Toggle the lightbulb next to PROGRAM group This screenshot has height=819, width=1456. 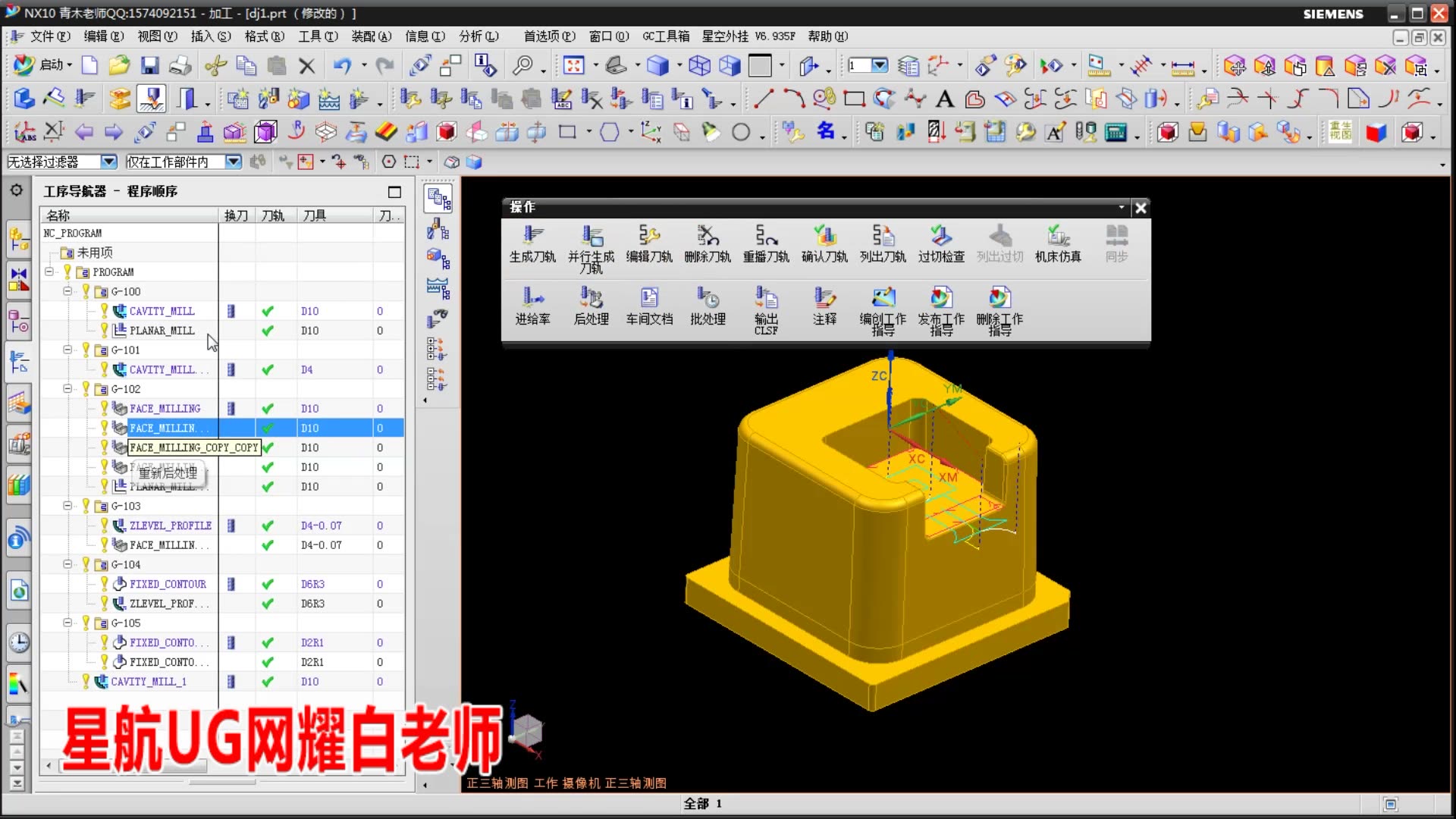pos(86,271)
